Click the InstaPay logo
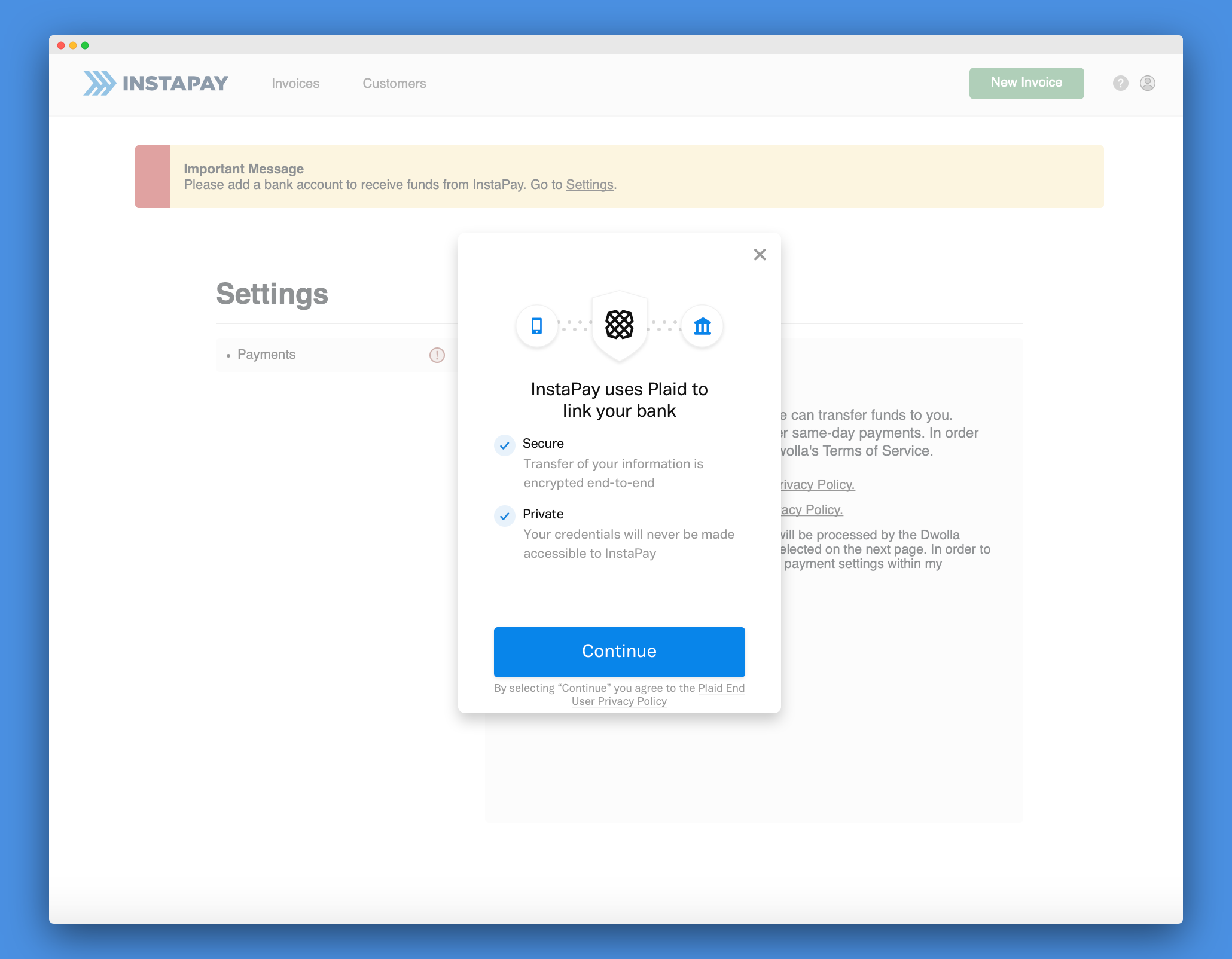The height and width of the screenshot is (959, 1232). (156, 83)
